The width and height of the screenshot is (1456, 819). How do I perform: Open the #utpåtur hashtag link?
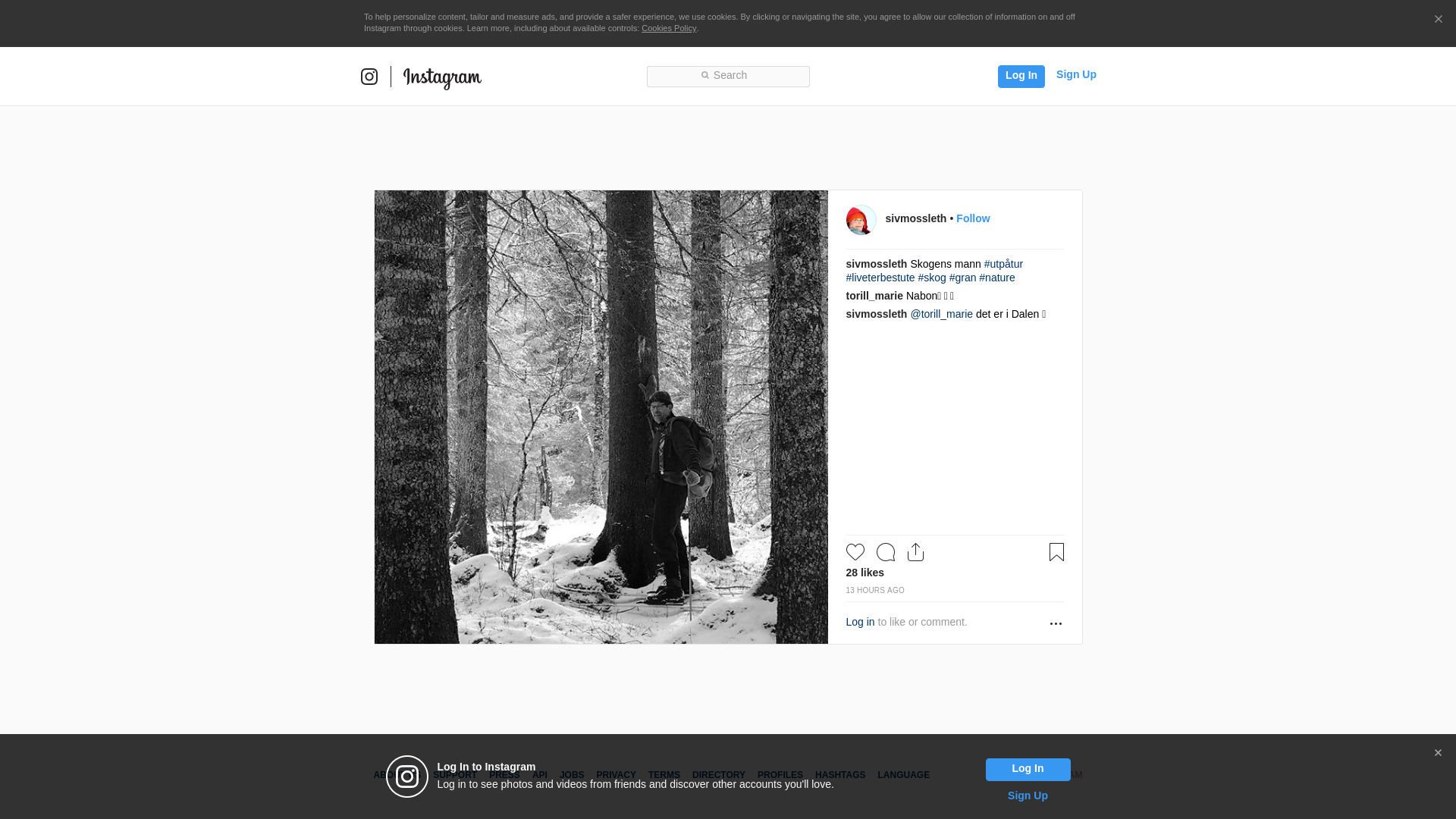[1003, 264]
